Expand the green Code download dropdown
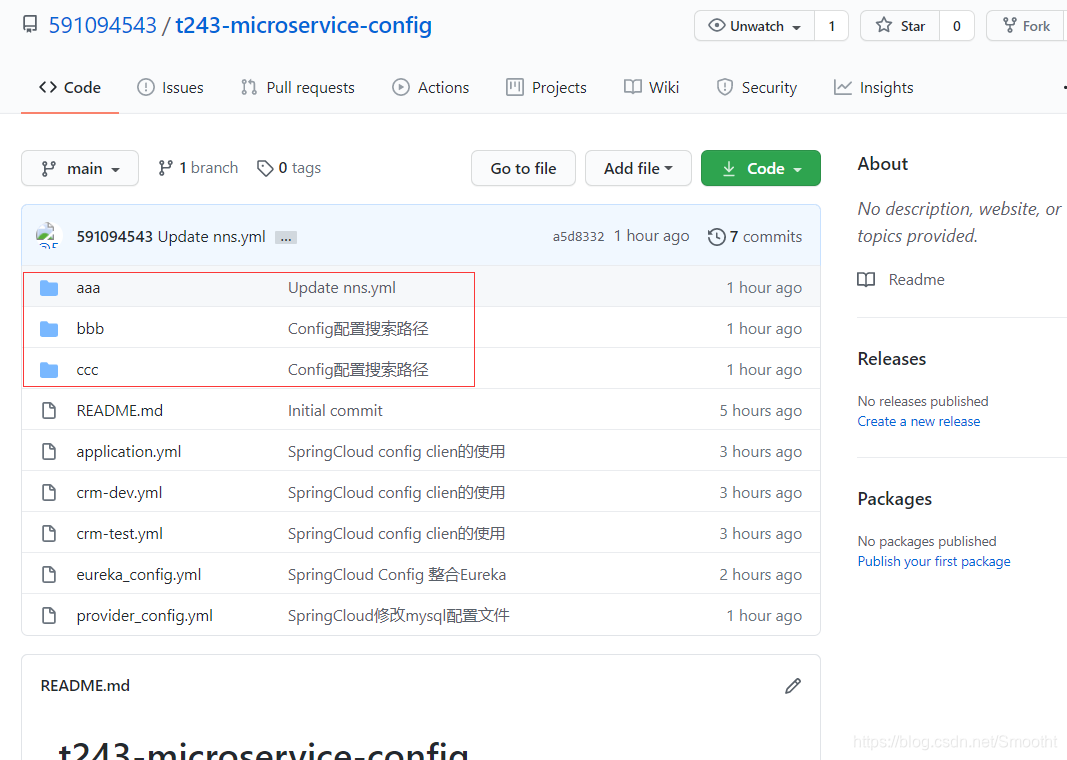1067x760 pixels. pos(761,168)
